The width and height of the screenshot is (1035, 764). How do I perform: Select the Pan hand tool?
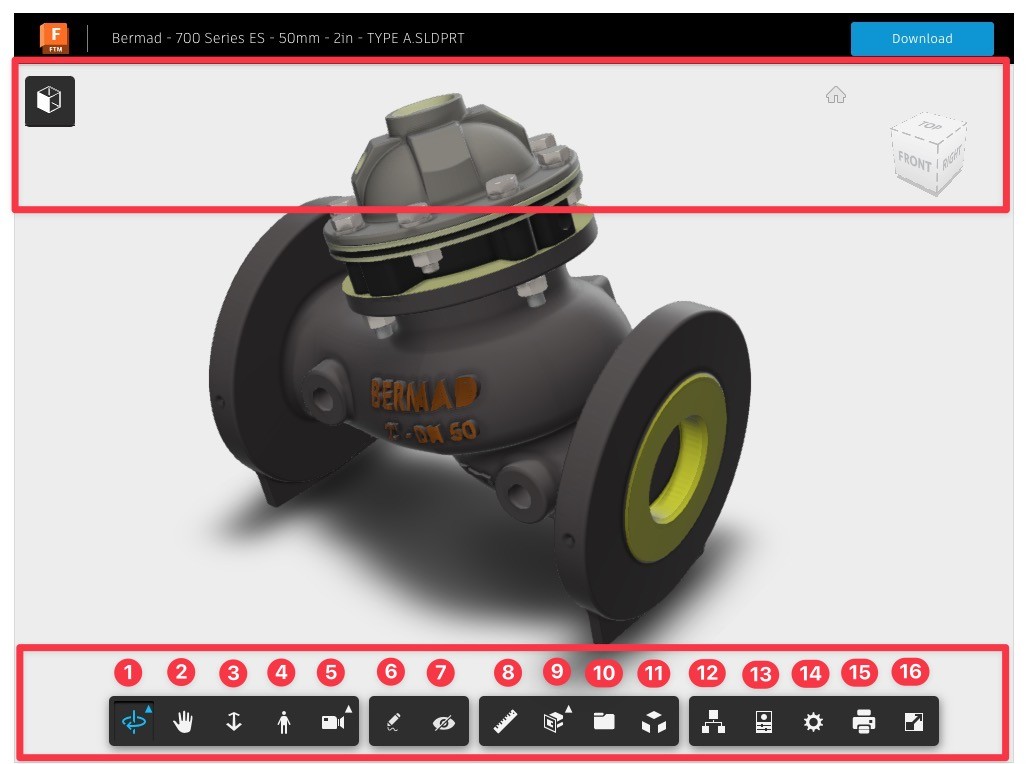tap(183, 722)
